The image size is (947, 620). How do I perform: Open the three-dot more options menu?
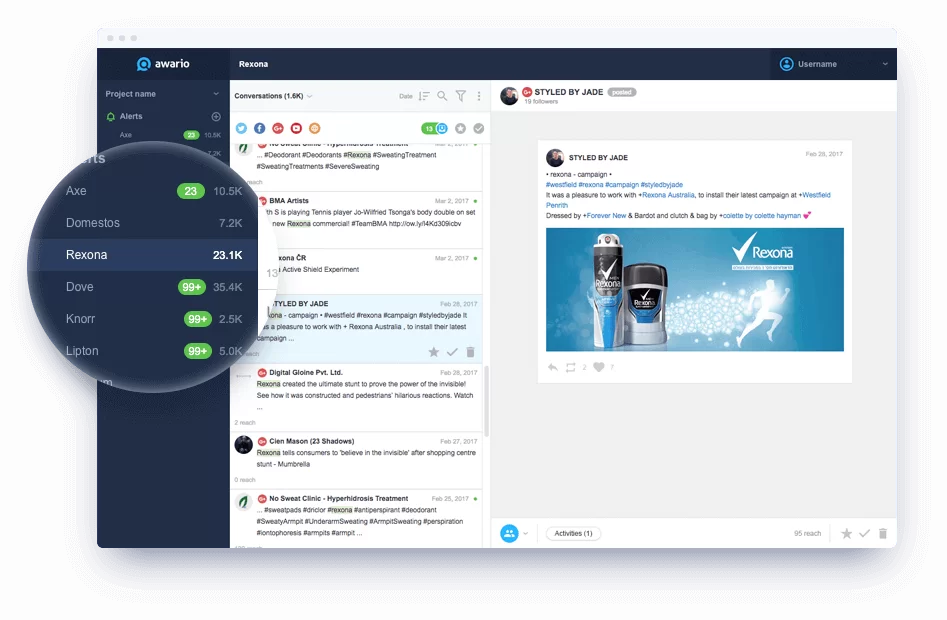(x=479, y=96)
